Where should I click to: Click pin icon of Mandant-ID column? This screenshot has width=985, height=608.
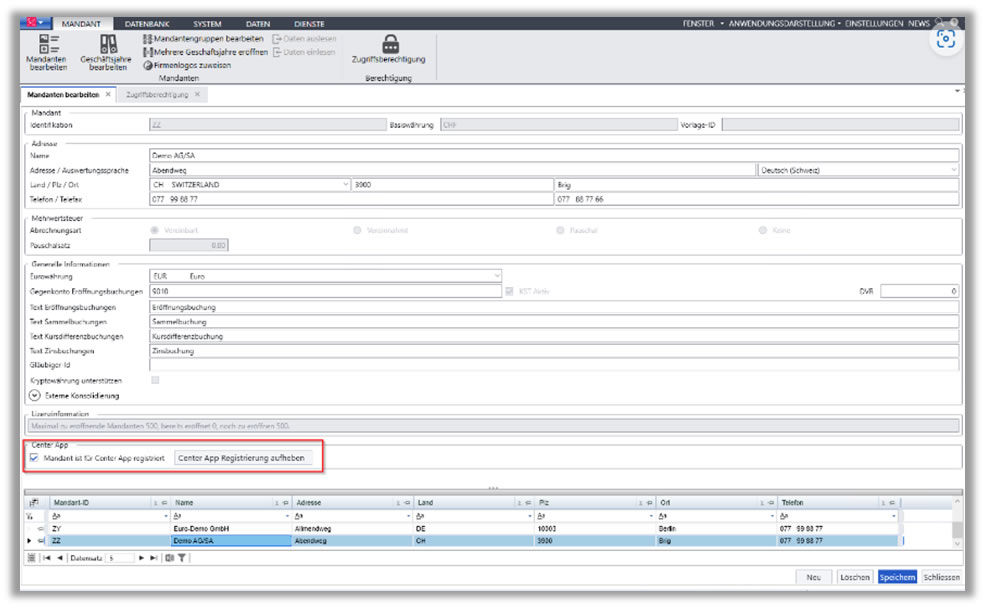pos(165,503)
